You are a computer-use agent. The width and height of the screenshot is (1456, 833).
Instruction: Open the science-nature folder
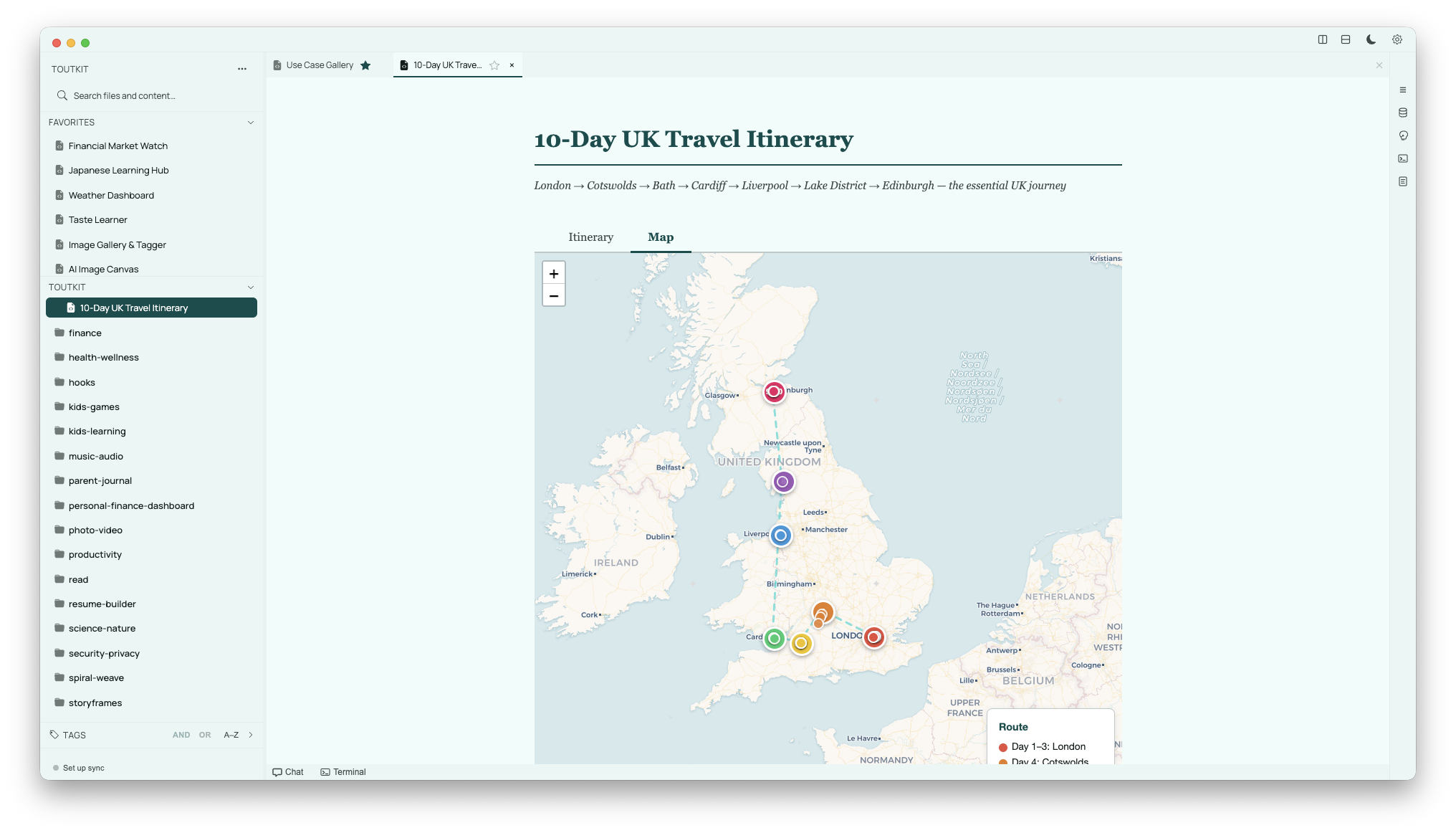click(x=152, y=629)
